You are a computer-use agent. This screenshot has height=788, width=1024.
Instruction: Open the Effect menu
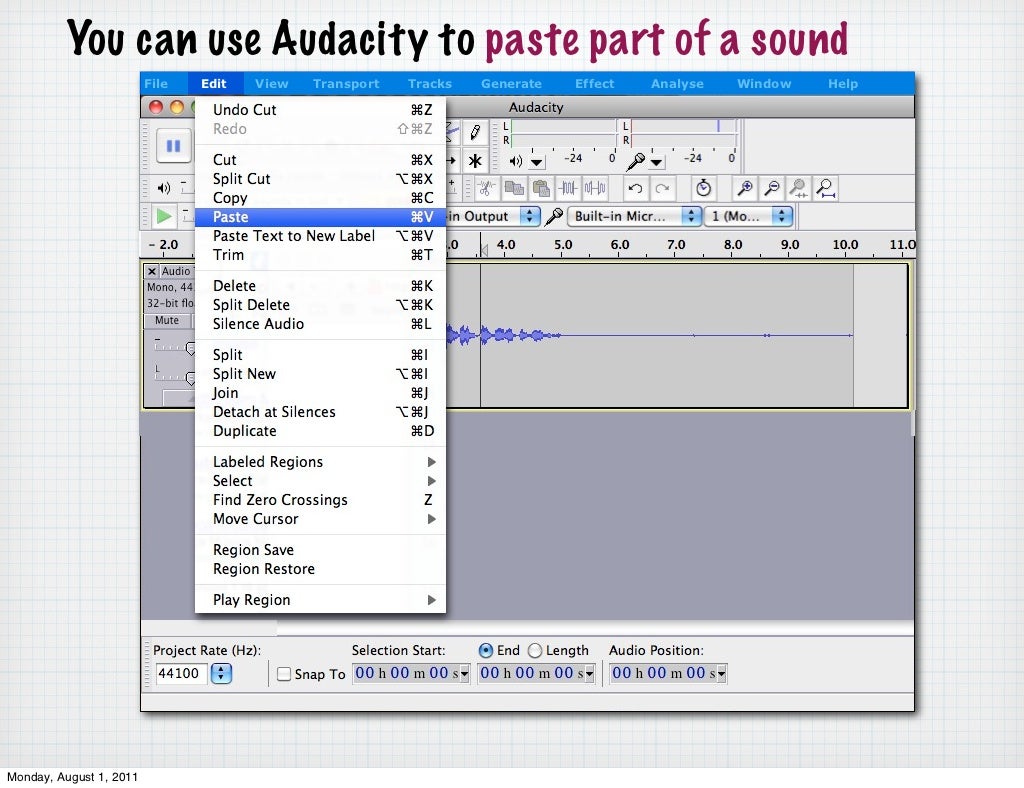(594, 84)
